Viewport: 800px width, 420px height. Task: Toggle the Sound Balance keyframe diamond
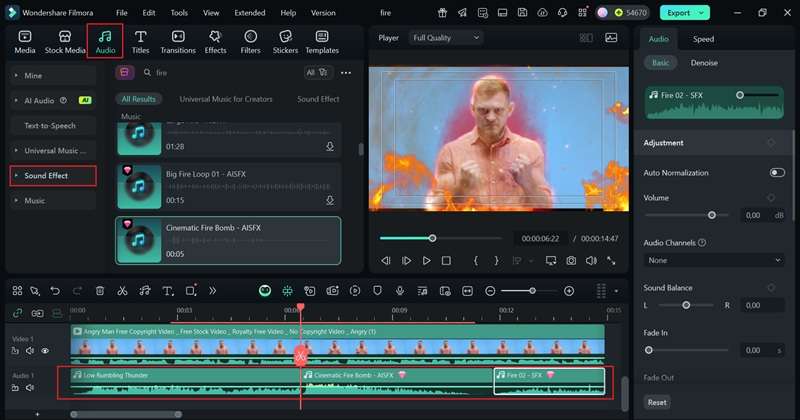pyautogui.click(x=771, y=288)
